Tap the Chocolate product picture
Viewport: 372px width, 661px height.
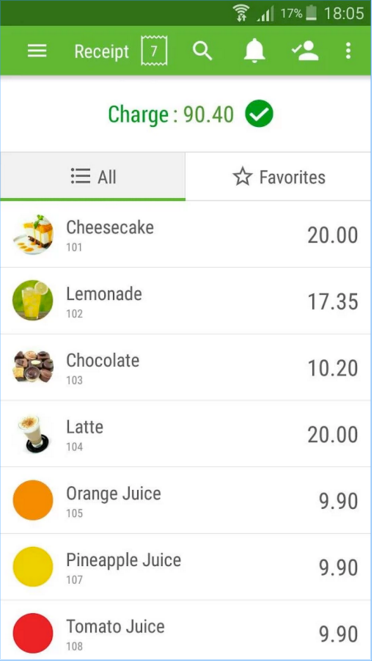pos(33,367)
